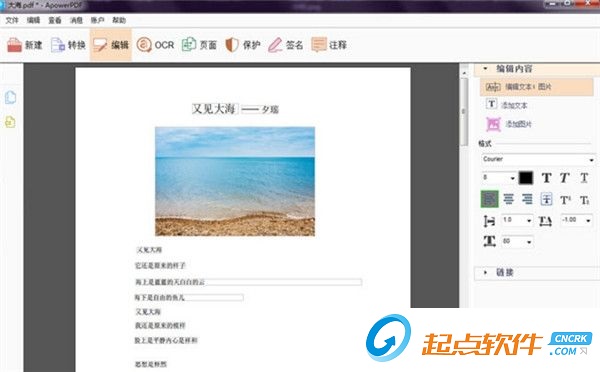Open the black text color swatch

pyautogui.click(x=525, y=178)
